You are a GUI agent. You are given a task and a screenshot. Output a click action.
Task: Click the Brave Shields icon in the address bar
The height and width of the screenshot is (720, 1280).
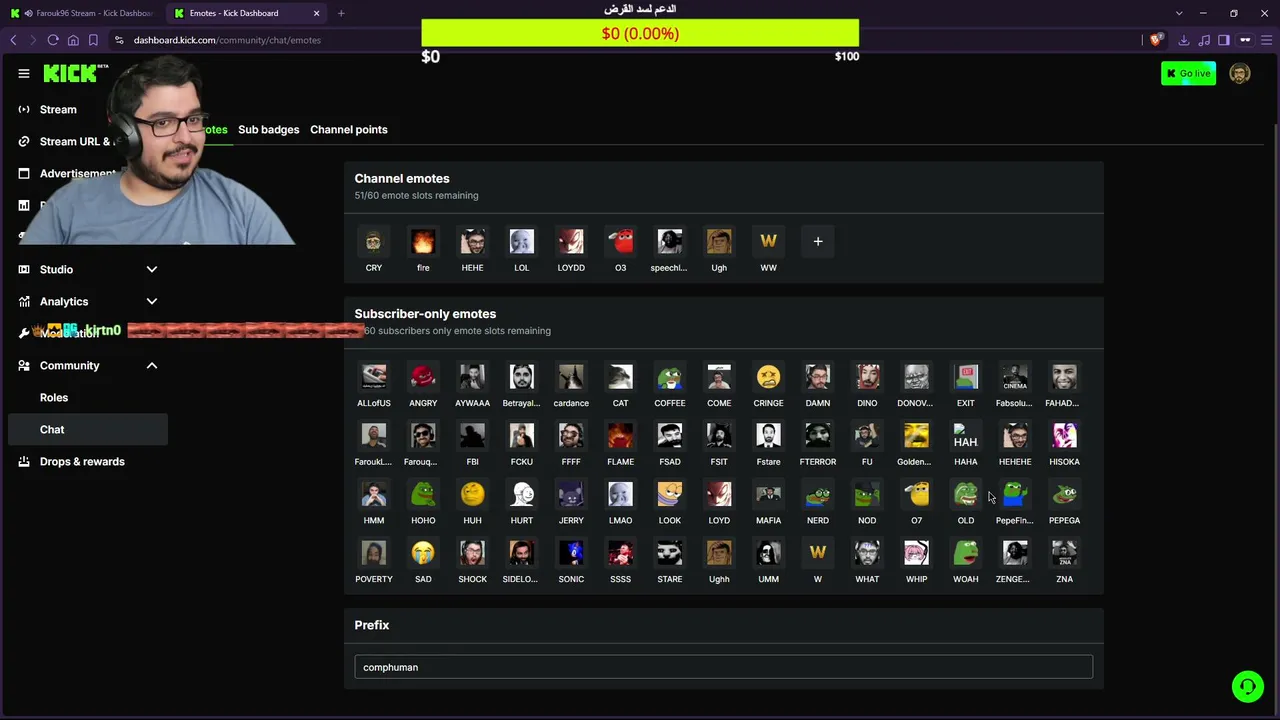(x=1156, y=40)
